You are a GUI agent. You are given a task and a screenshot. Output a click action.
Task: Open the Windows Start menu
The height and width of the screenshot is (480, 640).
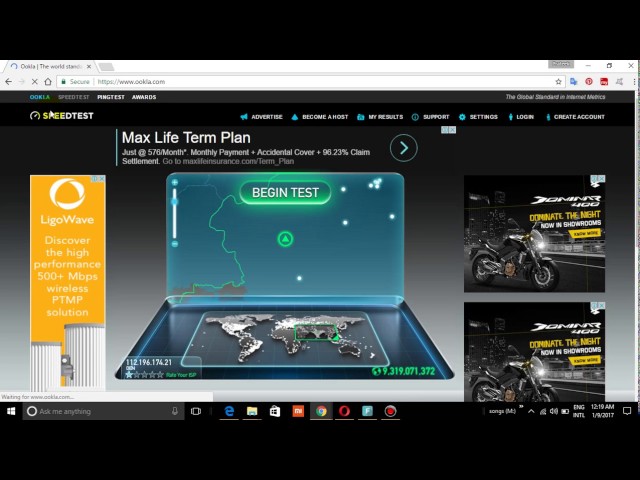tap(11, 411)
